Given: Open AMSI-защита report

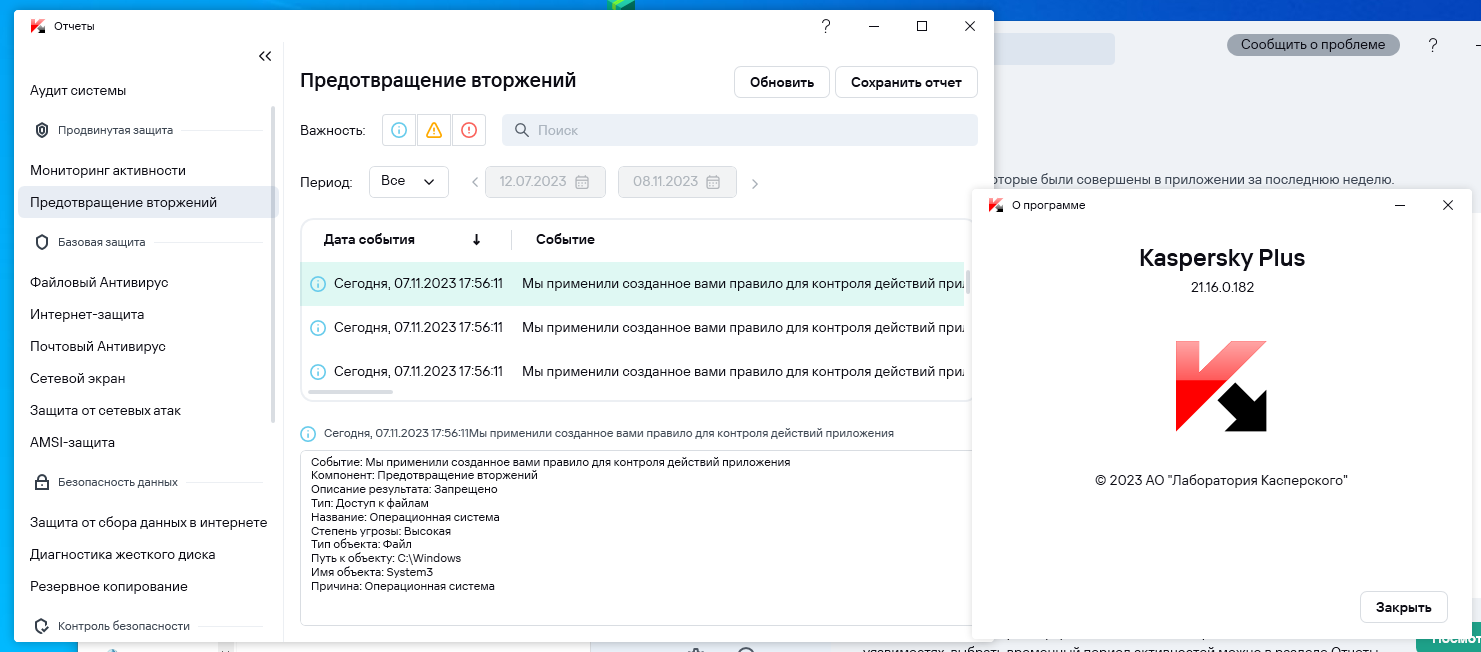Looking at the screenshot, I should click(73, 442).
